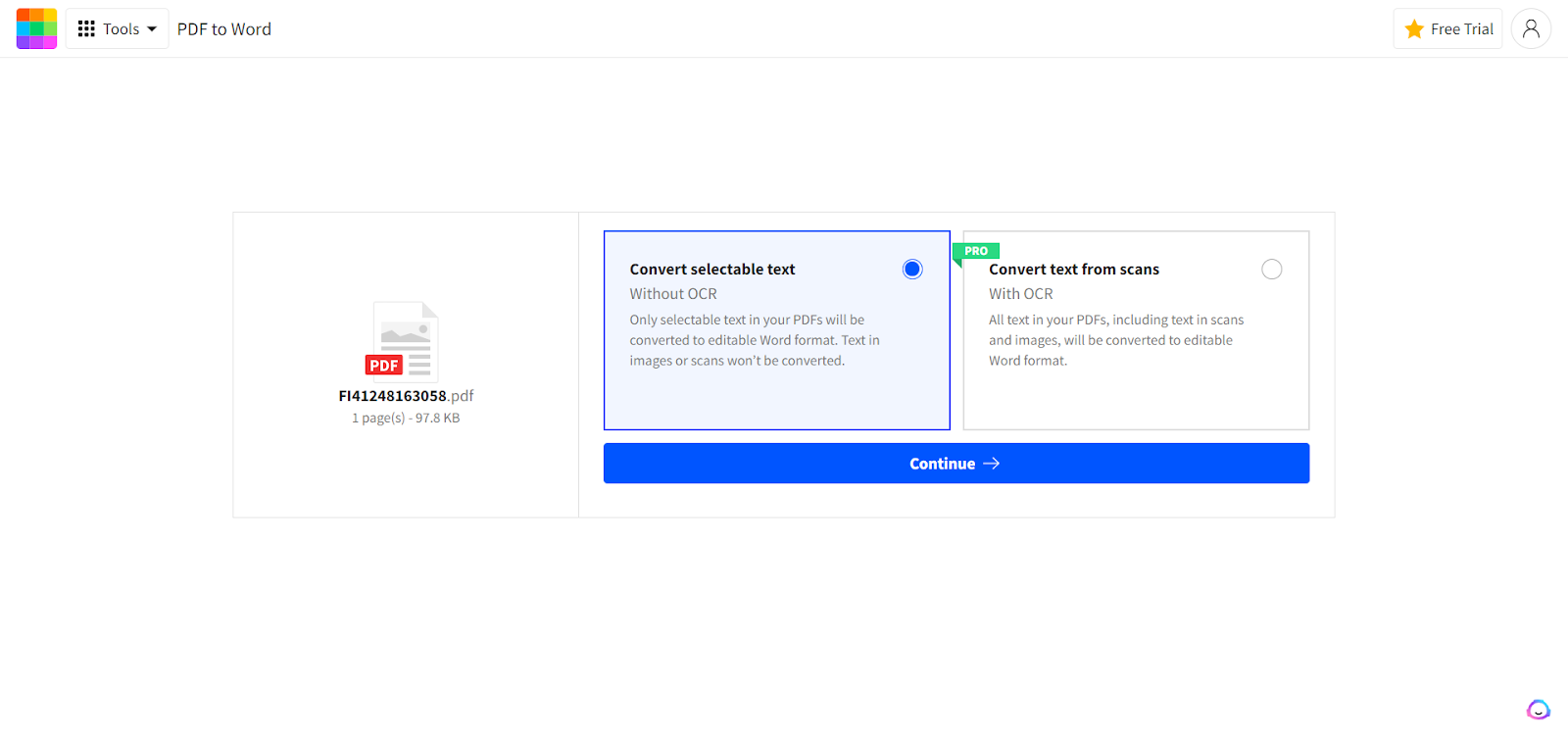Screen dimensions: 1568x741
Task: Click the PDF to Word title
Action: (224, 29)
